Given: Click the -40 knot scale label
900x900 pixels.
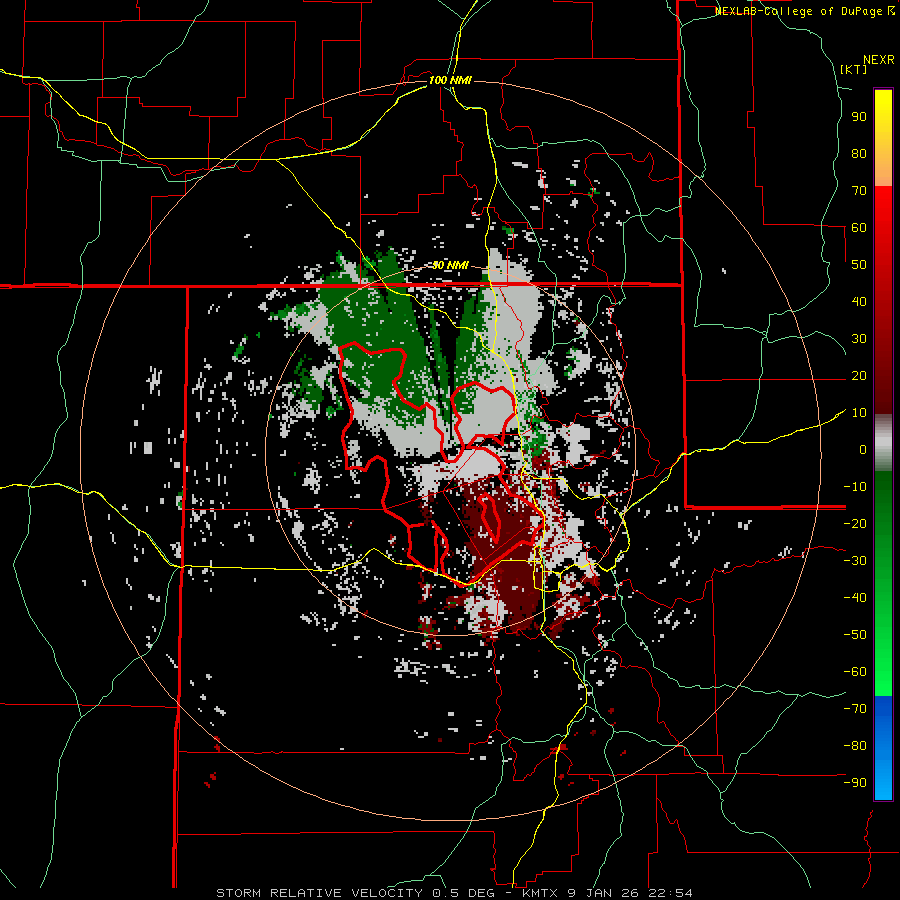Looking at the screenshot, I should (x=855, y=598).
